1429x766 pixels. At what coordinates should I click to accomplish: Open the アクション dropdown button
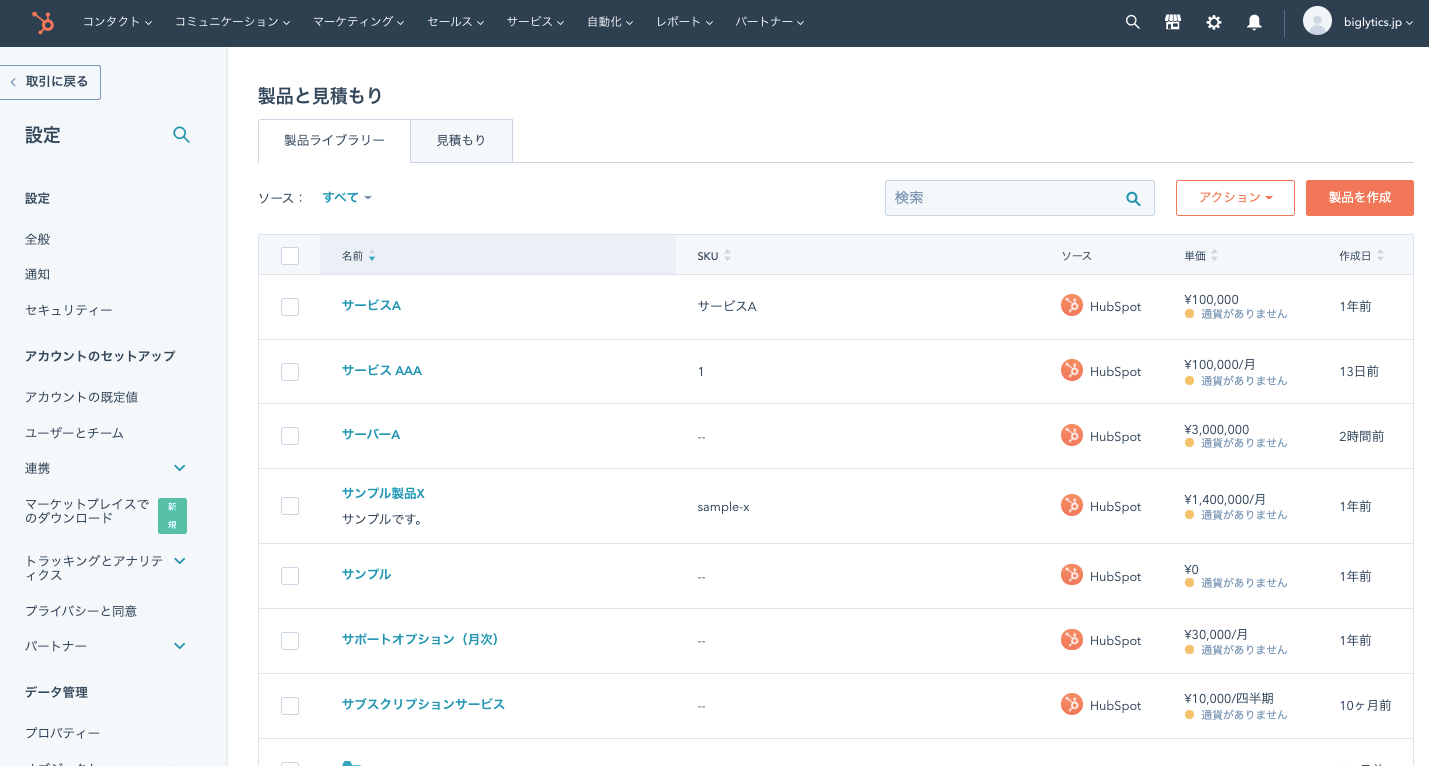(x=1235, y=198)
